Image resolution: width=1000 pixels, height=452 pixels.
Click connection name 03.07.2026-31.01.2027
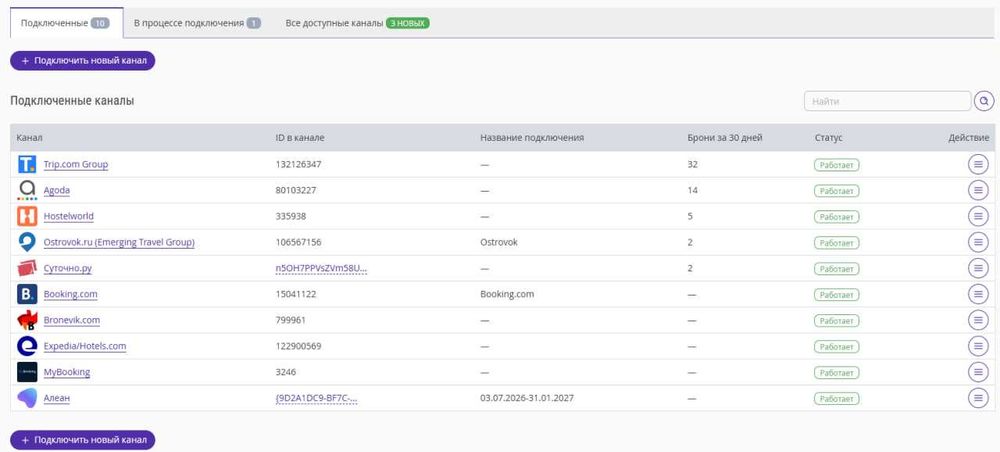tap(527, 398)
